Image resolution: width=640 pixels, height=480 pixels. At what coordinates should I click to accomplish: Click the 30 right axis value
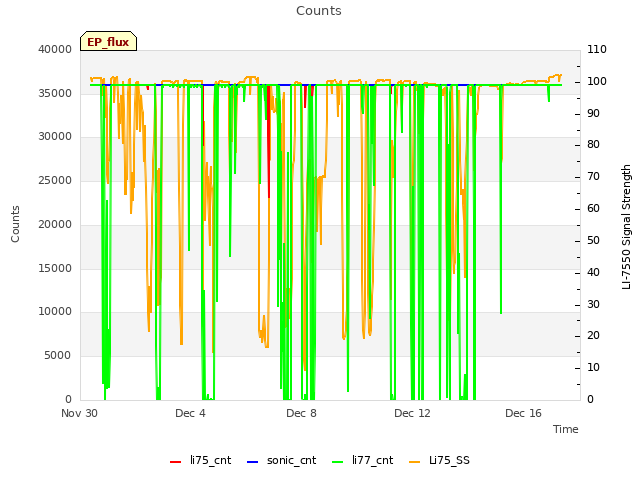593,304
